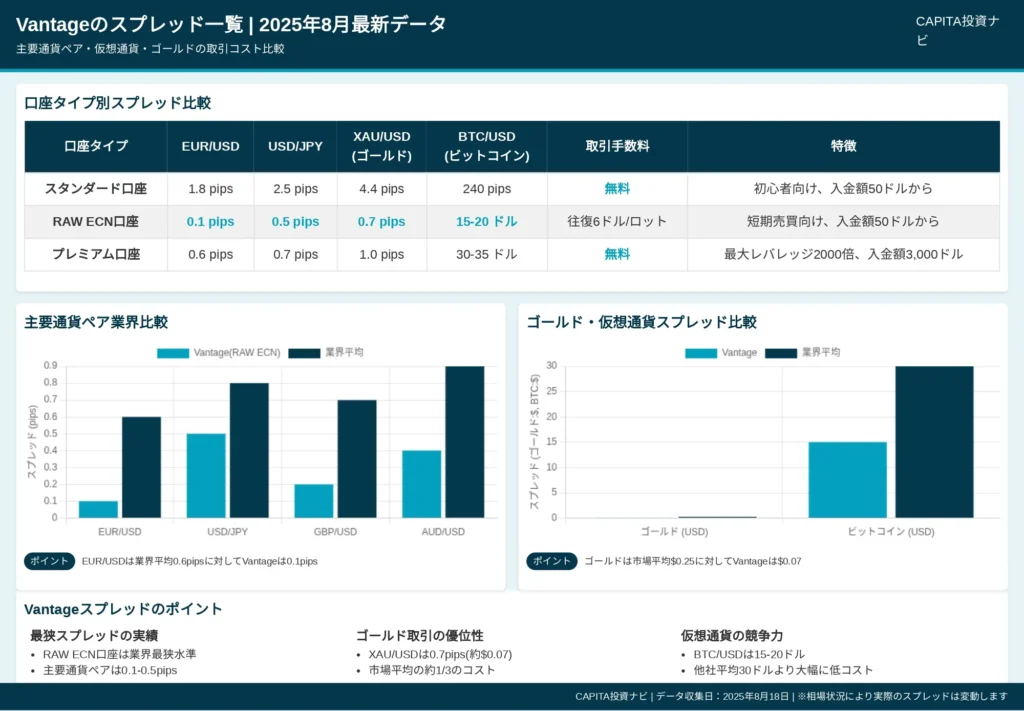Click the Vantage(RAW ECN) legend color swatch
The height and width of the screenshot is (711, 1024).
173,353
